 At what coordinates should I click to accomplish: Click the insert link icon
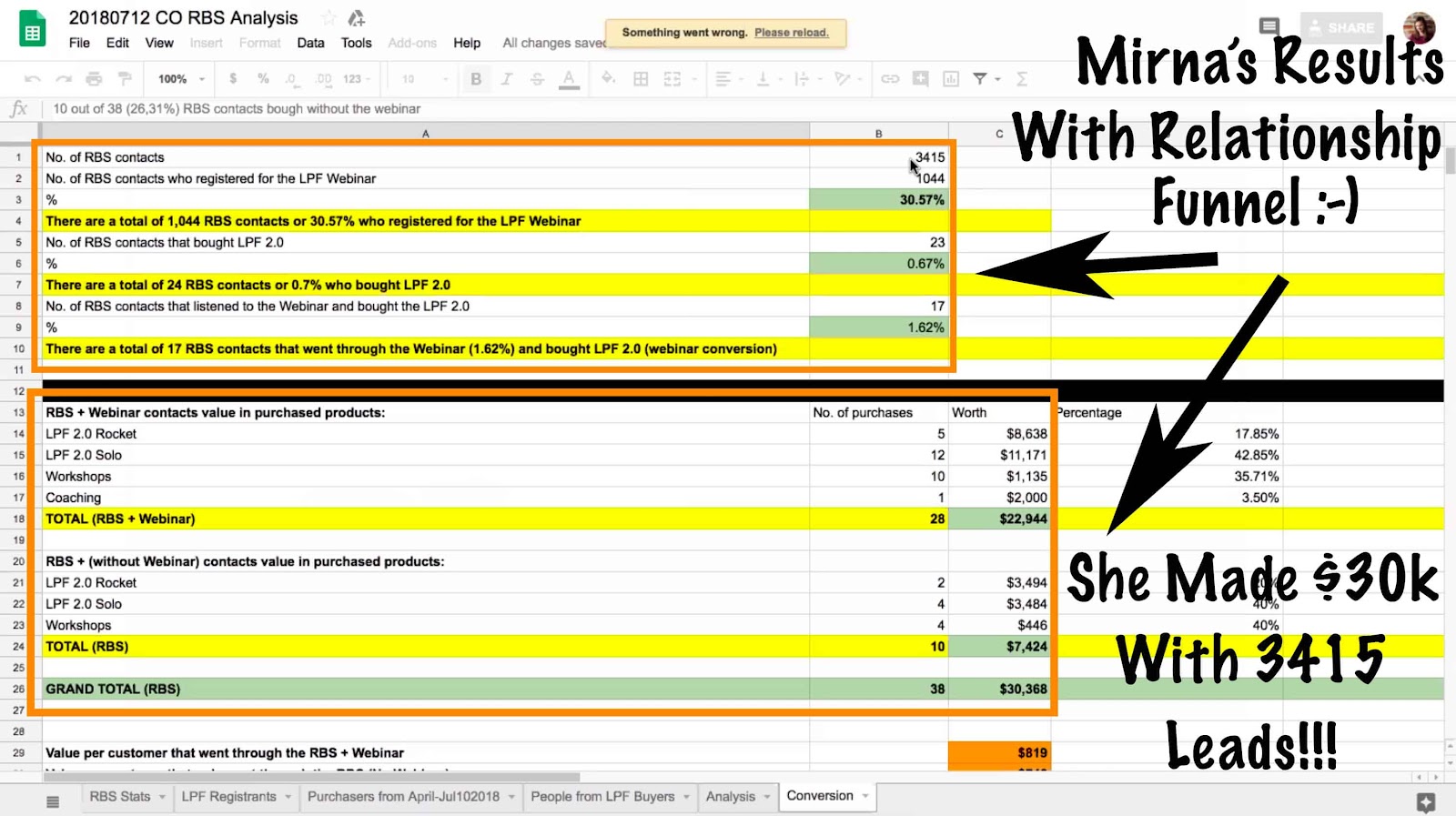click(890, 79)
